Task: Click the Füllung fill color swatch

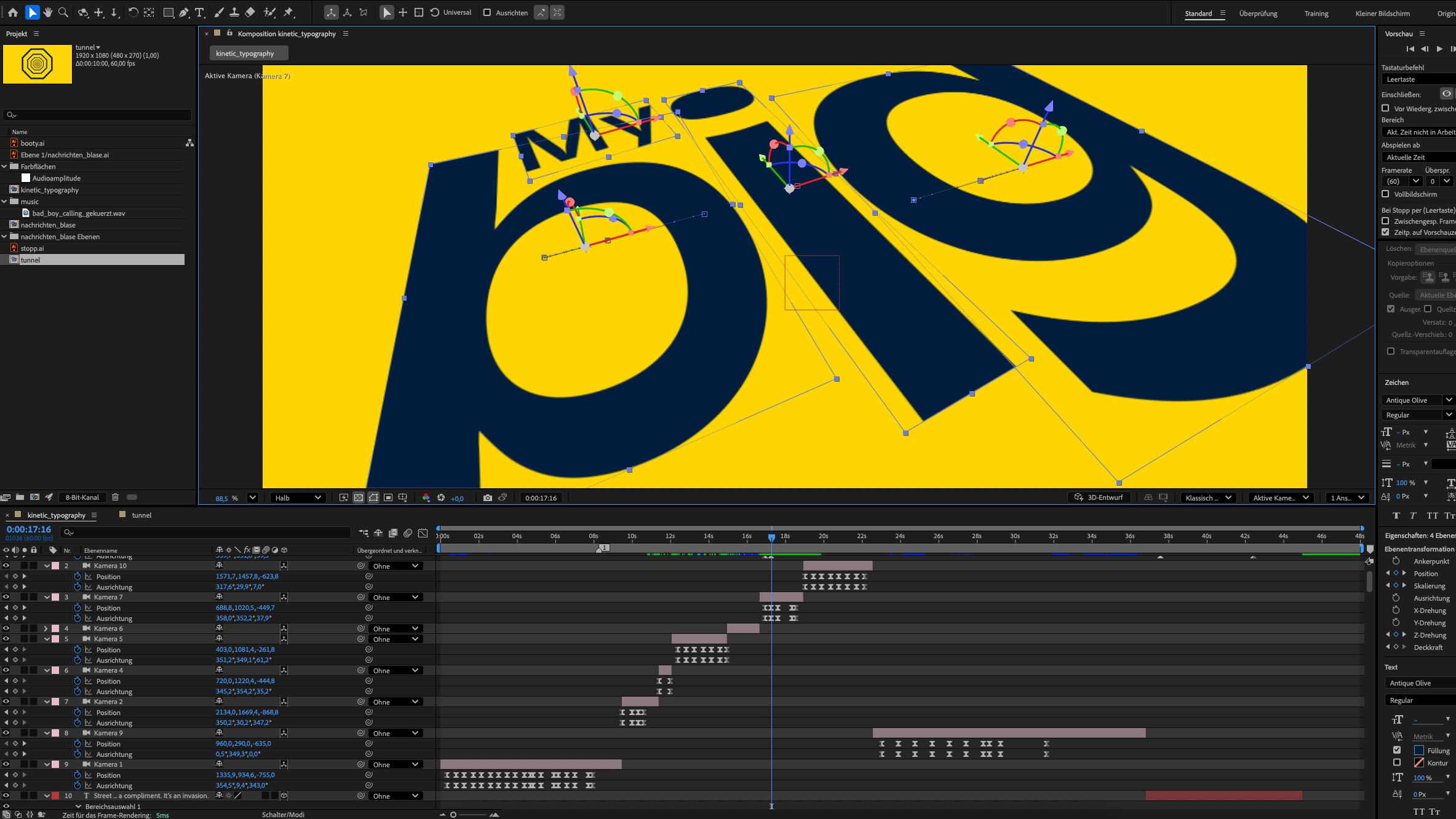Action: [x=1419, y=750]
